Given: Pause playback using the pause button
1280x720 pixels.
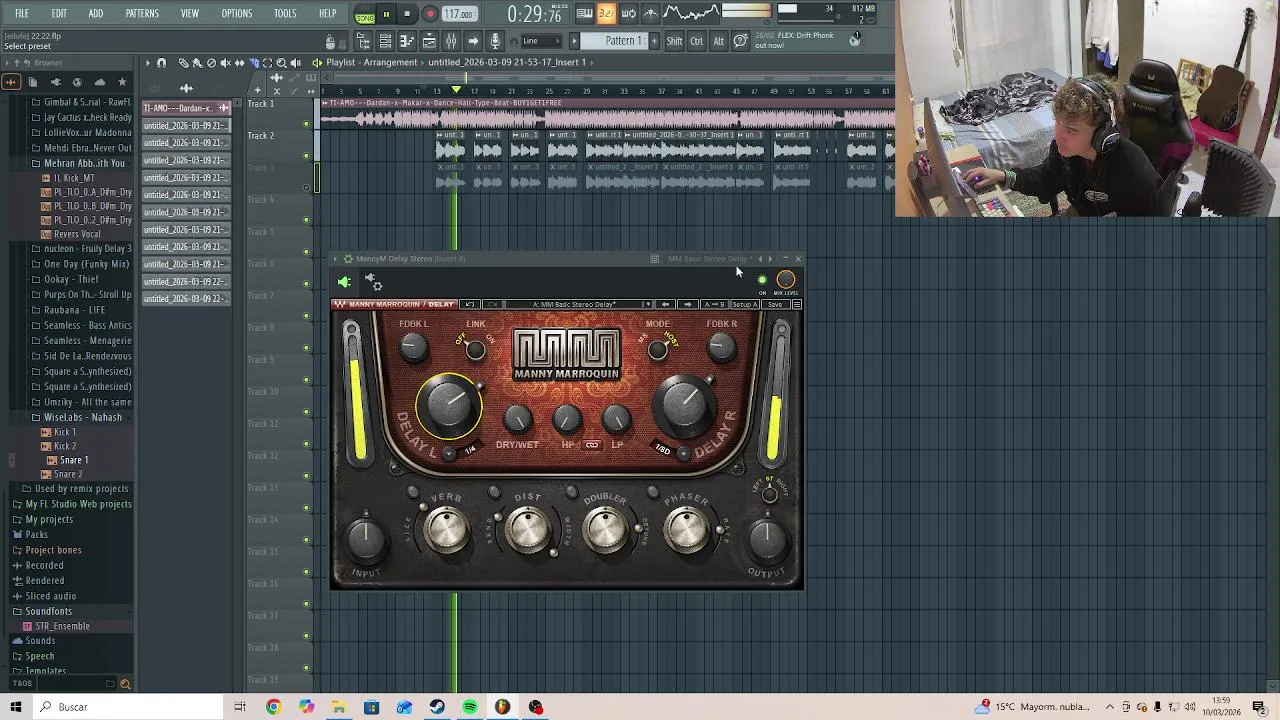Looking at the screenshot, I should pyautogui.click(x=386, y=14).
